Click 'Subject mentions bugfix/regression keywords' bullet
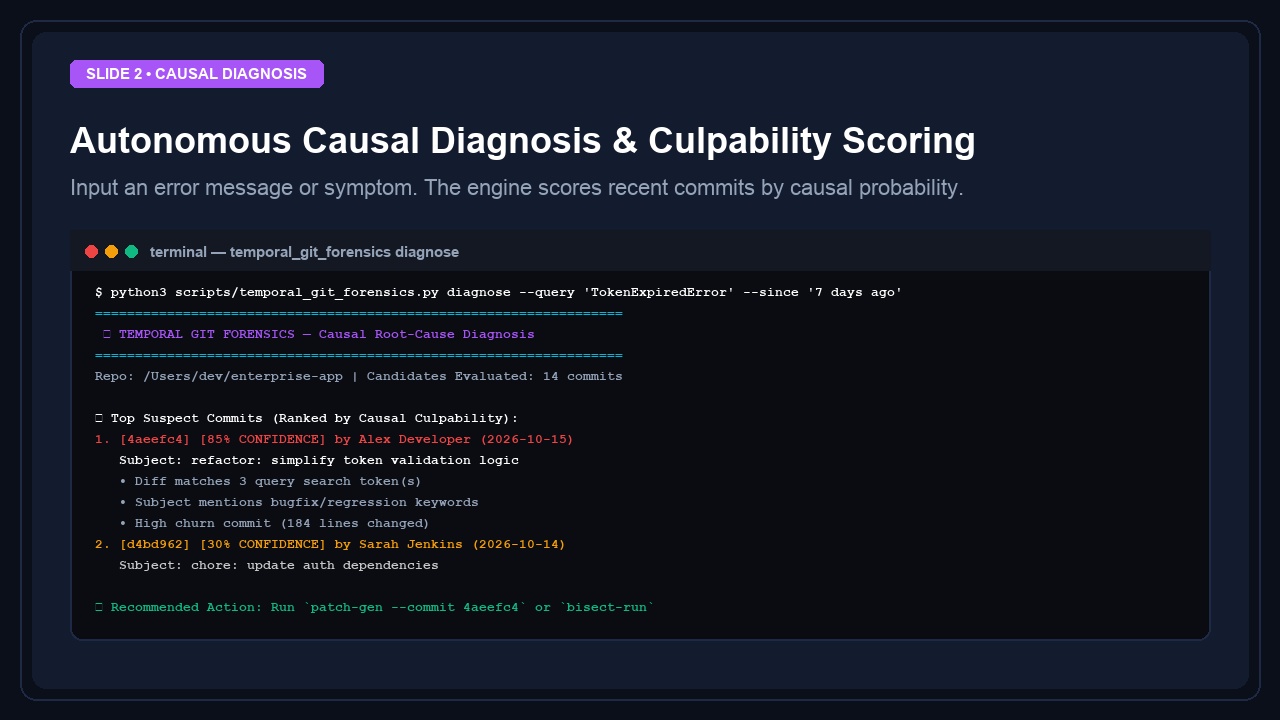The height and width of the screenshot is (720, 1280). pos(299,502)
